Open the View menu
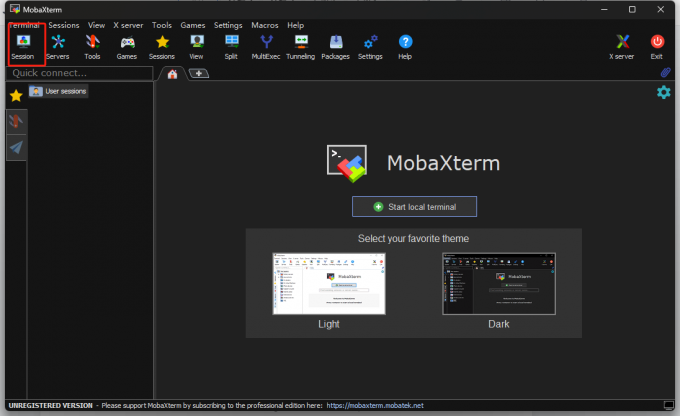The width and height of the screenshot is (680, 416). point(96,25)
